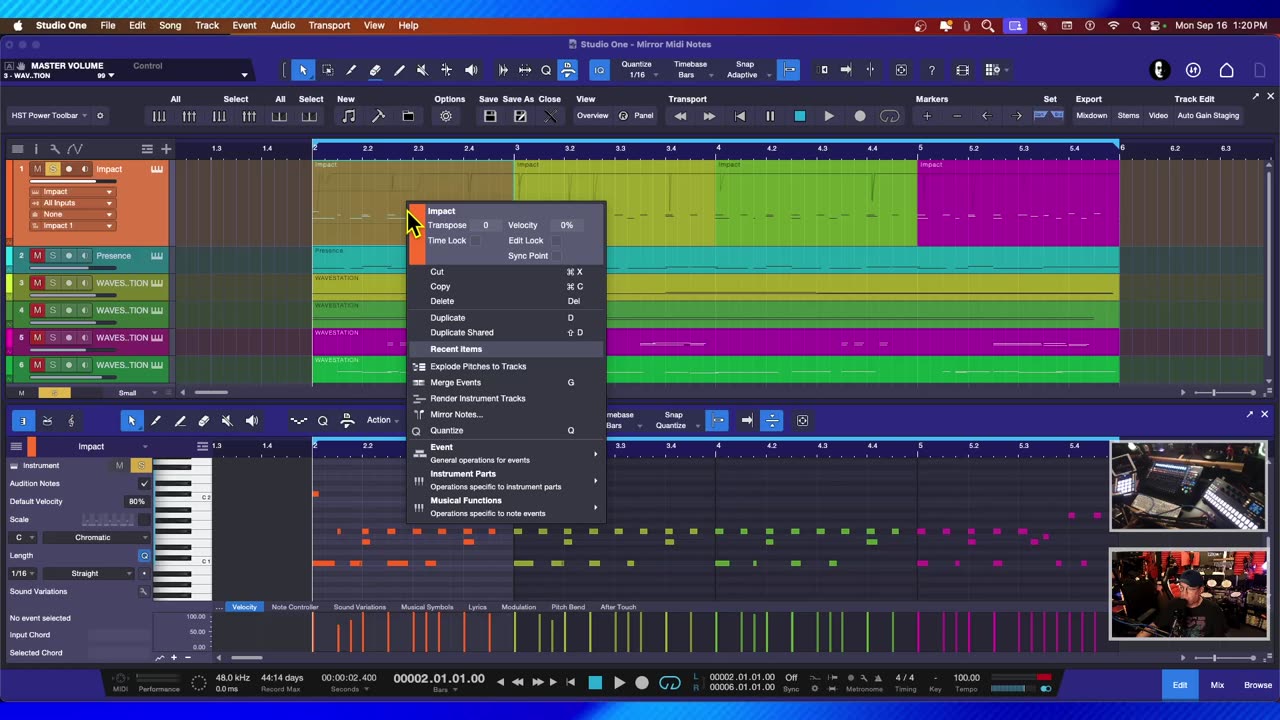Viewport: 1280px width, 720px height.
Task: Select the Arrow tool in editor toolbar
Action: coord(131,421)
